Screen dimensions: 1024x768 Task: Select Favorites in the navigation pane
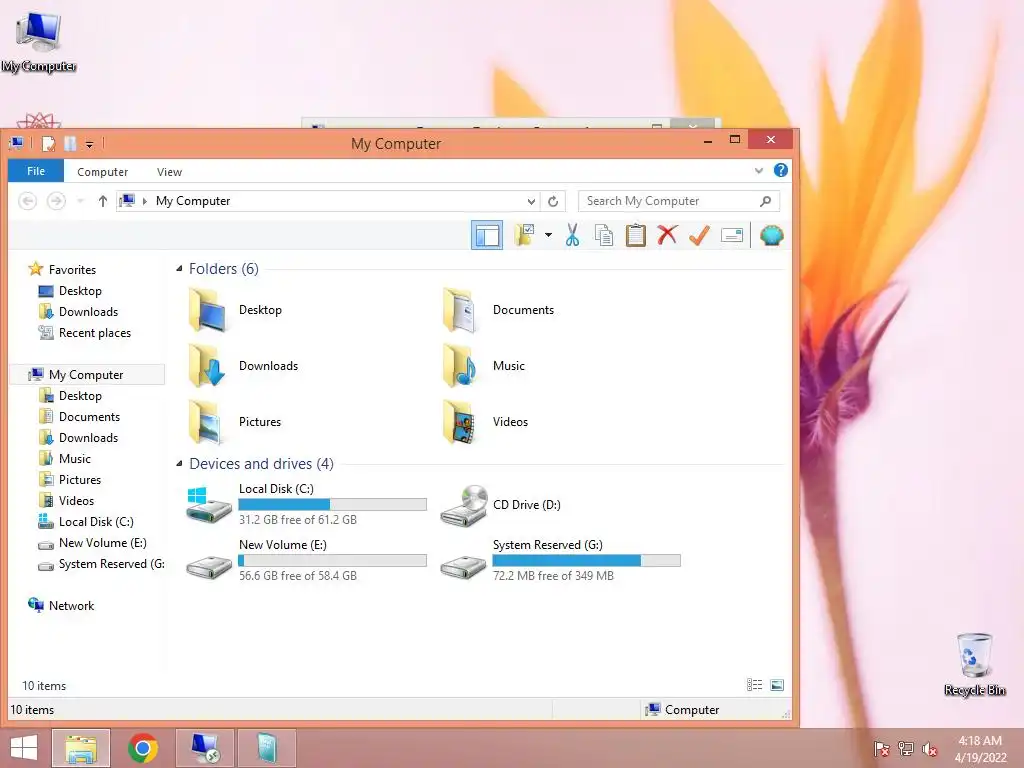click(x=63, y=270)
